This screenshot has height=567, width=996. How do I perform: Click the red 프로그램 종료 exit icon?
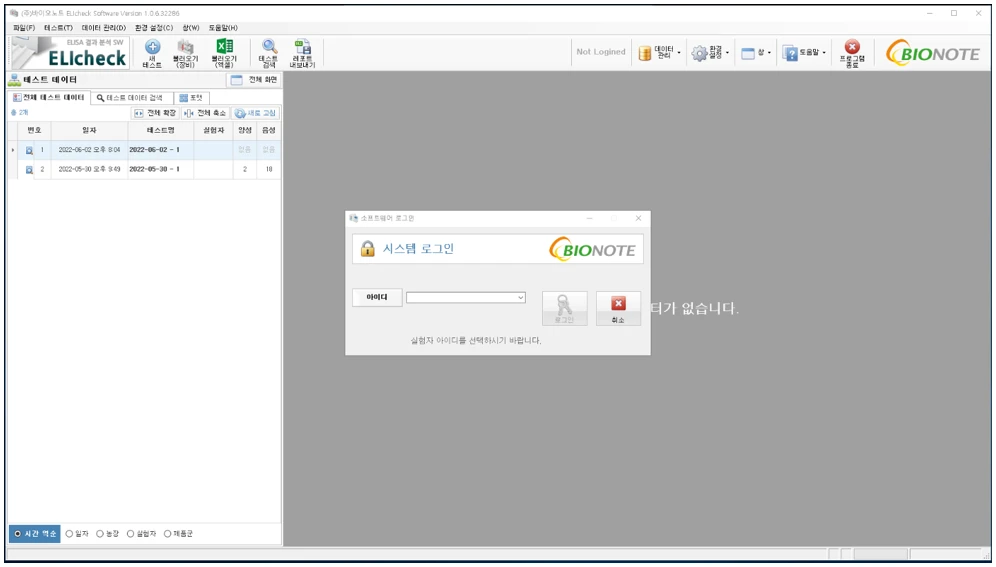pyautogui.click(x=852, y=53)
